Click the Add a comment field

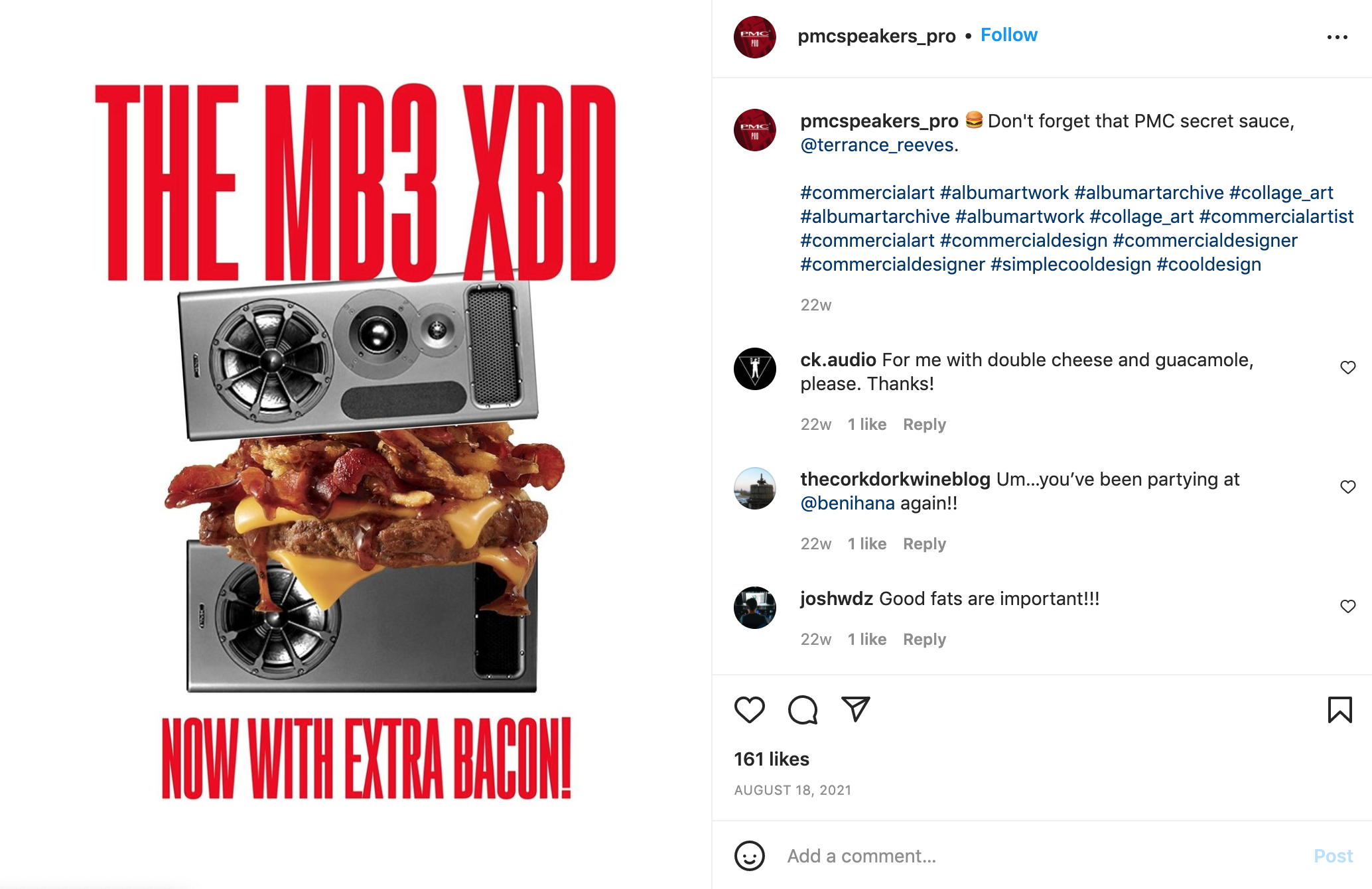pos(1042,856)
